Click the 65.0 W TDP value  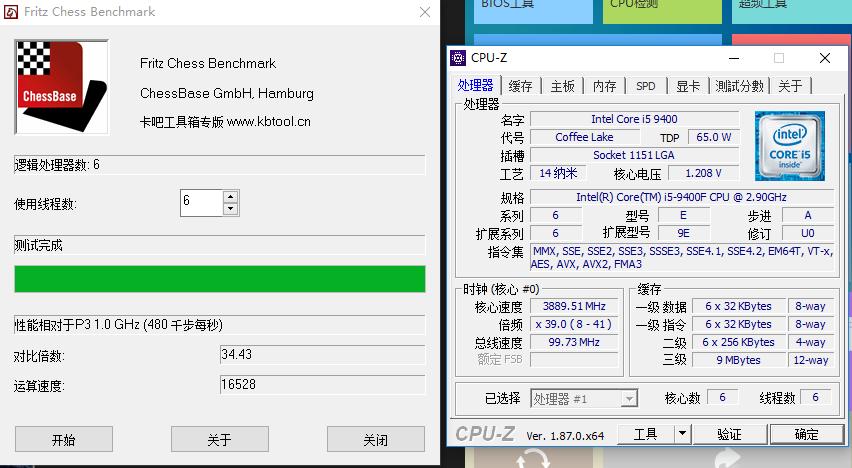(x=713, y=137)
